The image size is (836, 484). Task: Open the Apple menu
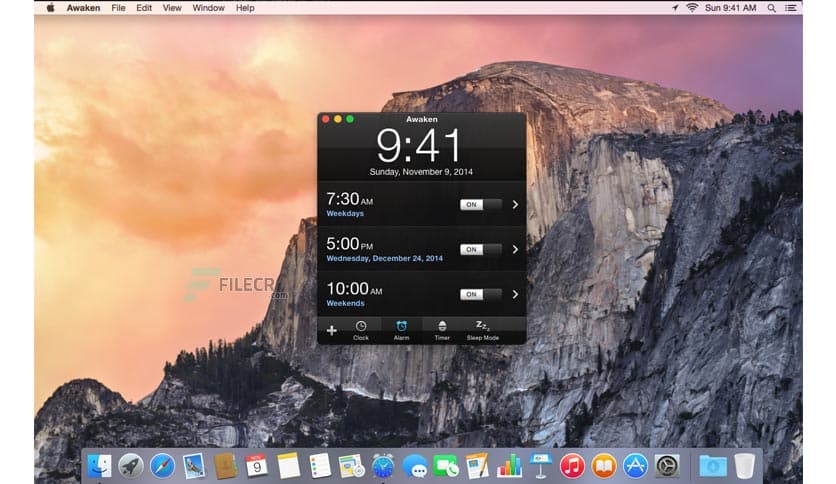[51, 7]
